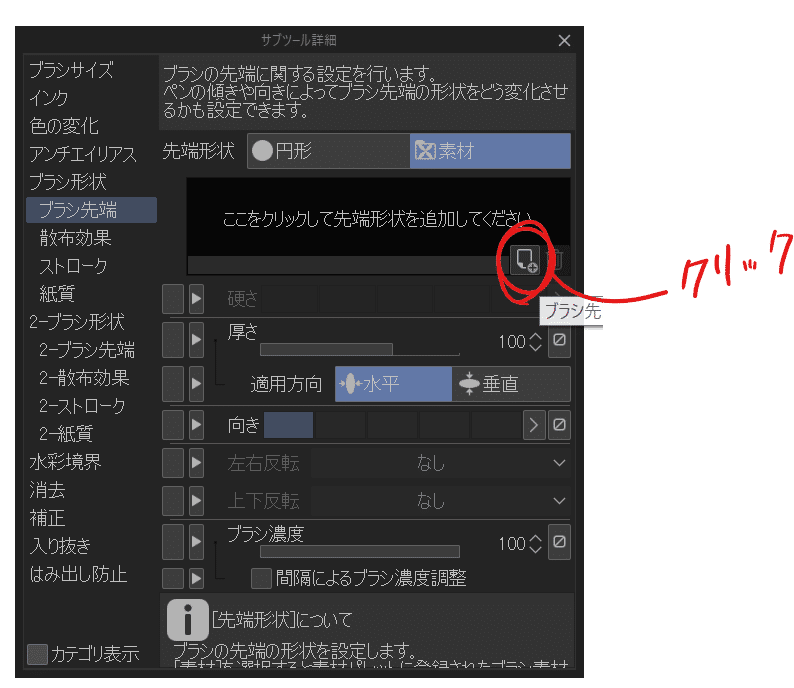Image resolution: width=794 pixels, height=688 pixels.
Task: Select ブラシサイズ category
Action: [x=71, y=70]
